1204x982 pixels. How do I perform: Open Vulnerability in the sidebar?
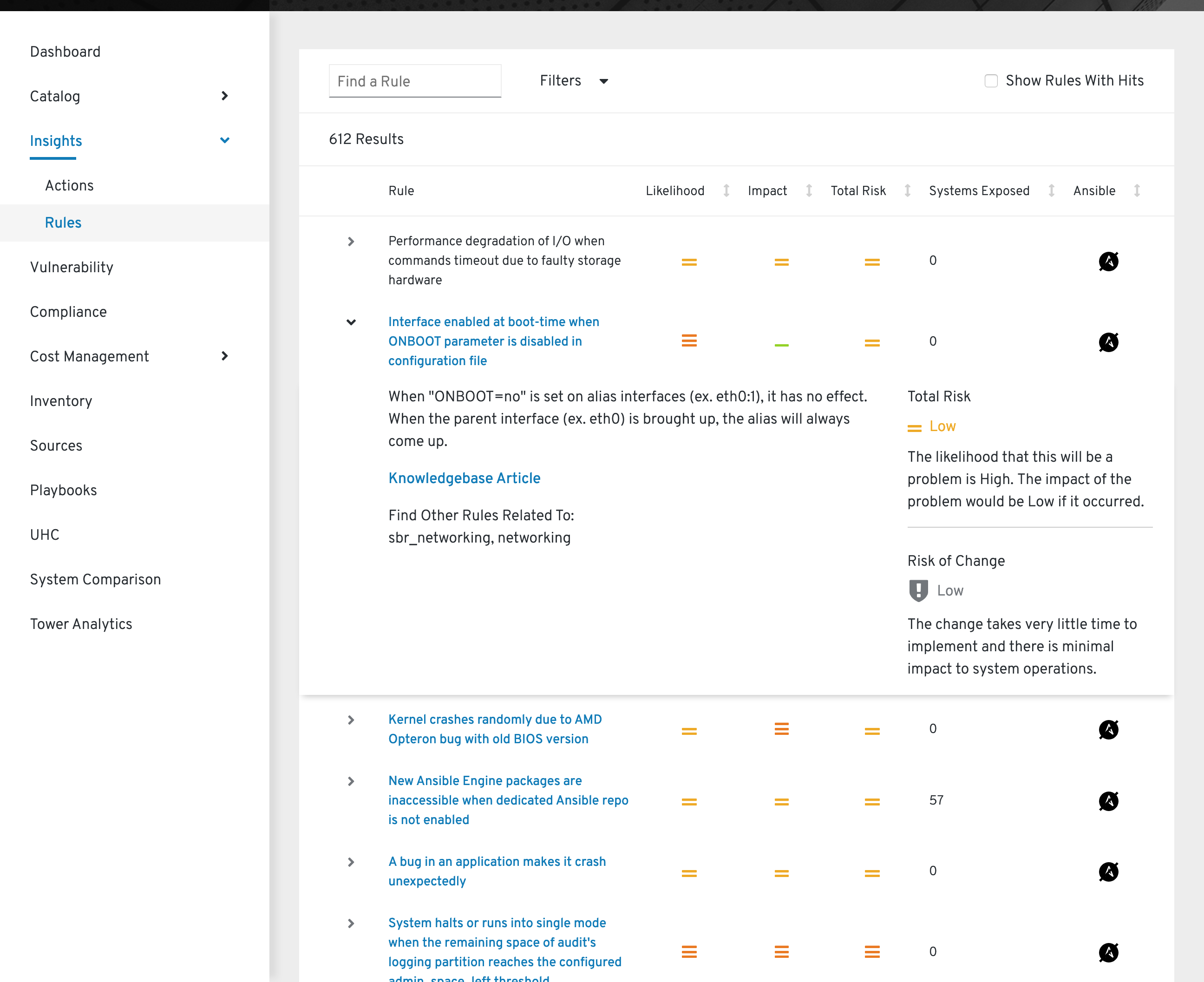point(72,267)
